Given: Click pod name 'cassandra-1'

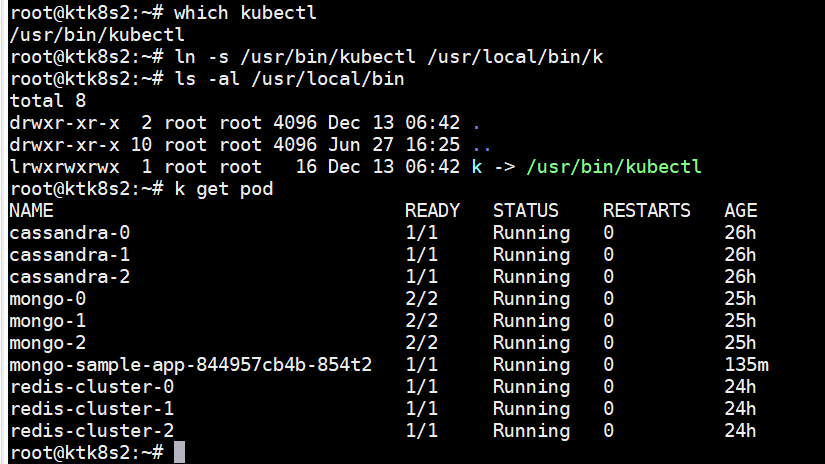Looking at the screenshot, I should [69, 255].
